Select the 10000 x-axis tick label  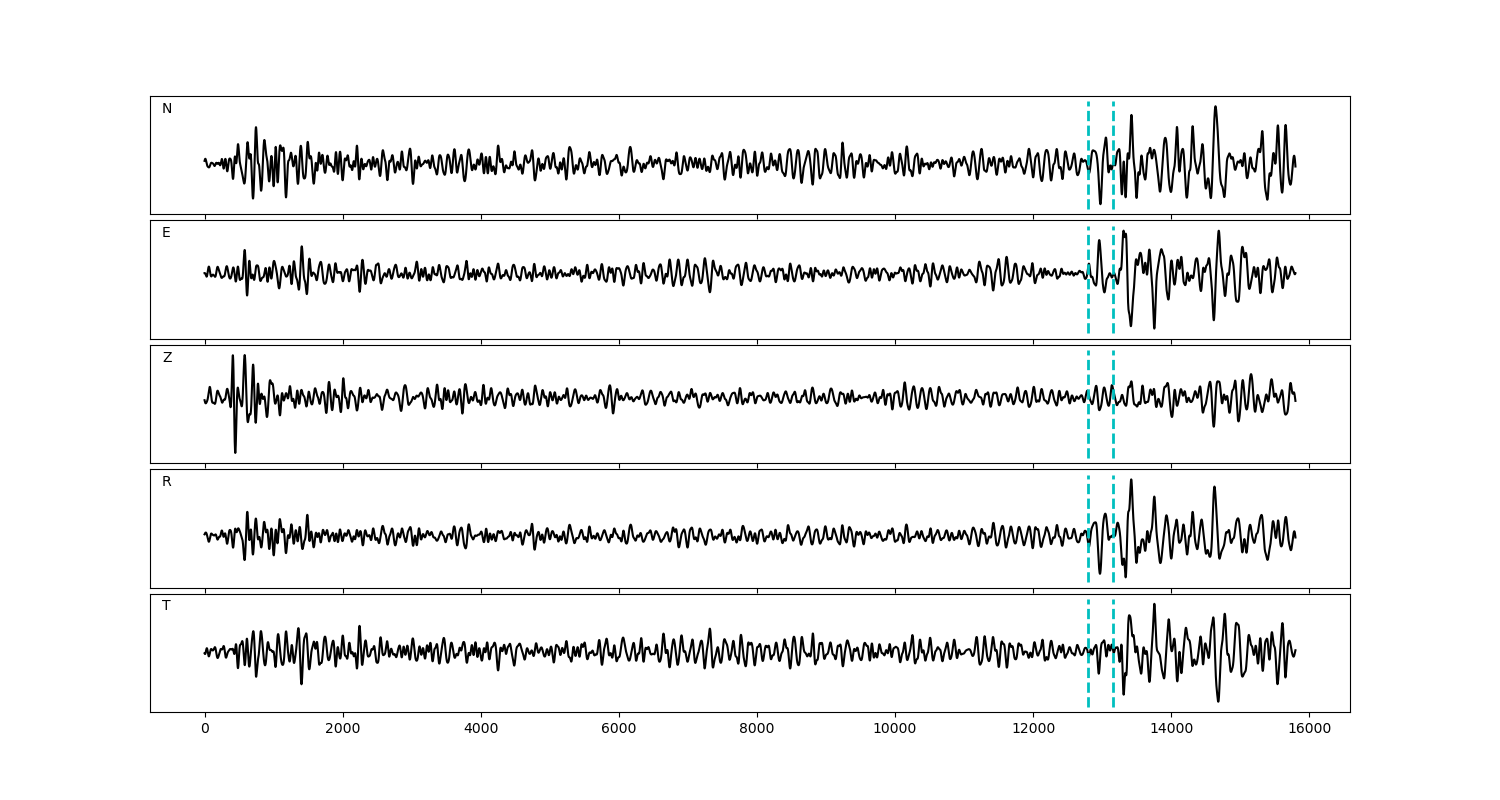click(894, 730)
